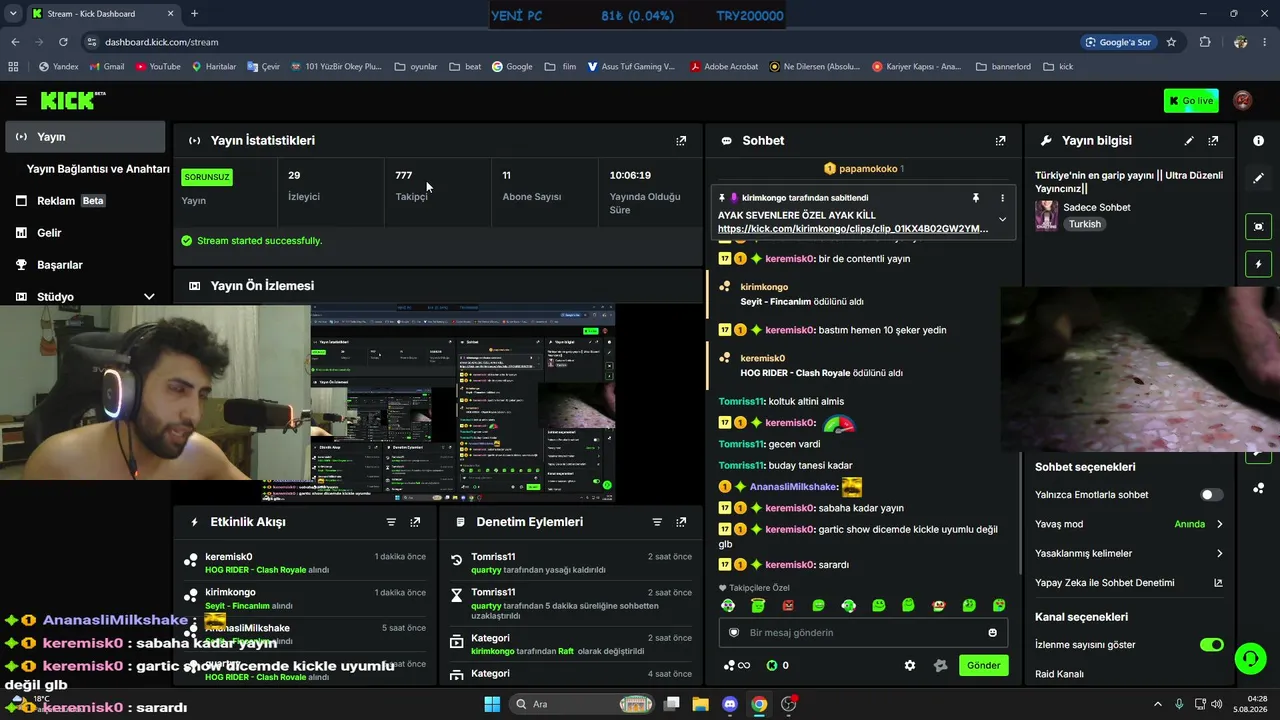Reload the dashboard page
This screenshot has height=720, width=1280.
[63, 42]
